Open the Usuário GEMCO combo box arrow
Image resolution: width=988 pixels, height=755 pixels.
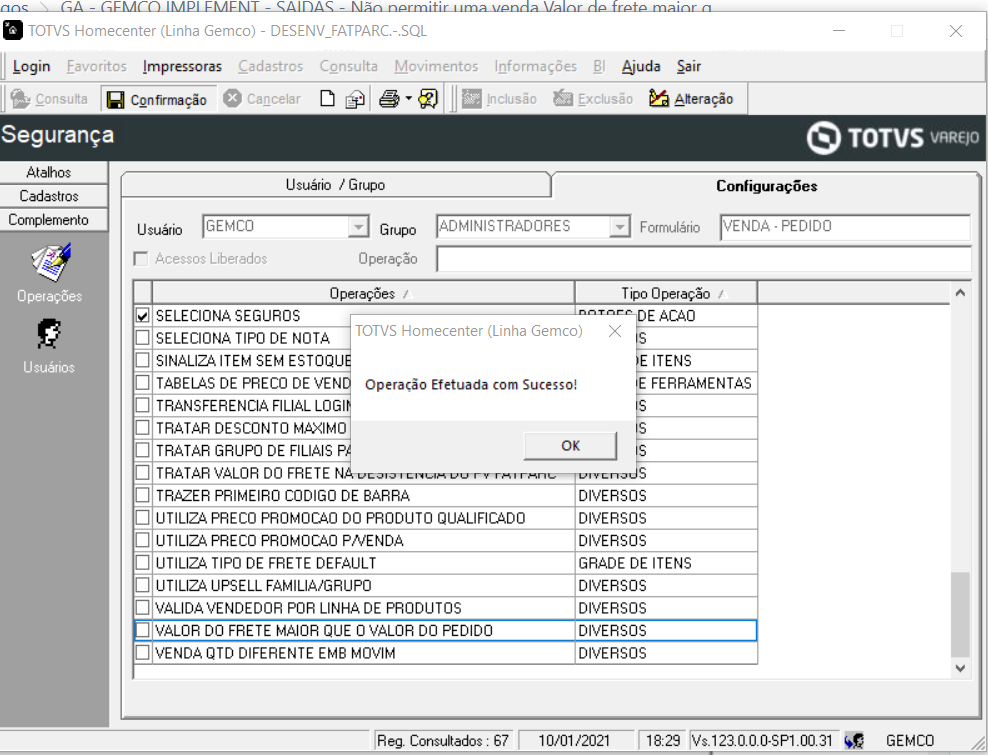pyautogui.click(x=358, y=226)
